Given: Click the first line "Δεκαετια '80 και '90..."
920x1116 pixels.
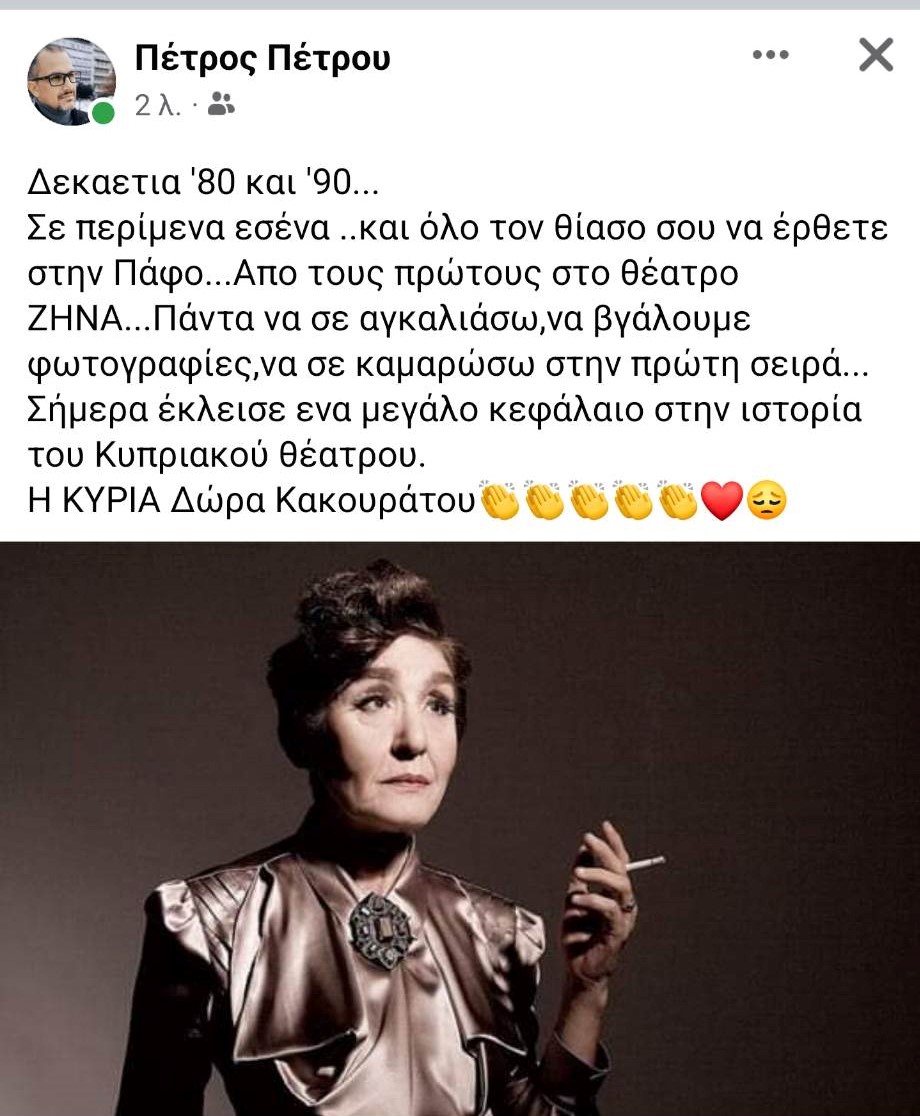Looking at the screenshot, I should point(203,183).
